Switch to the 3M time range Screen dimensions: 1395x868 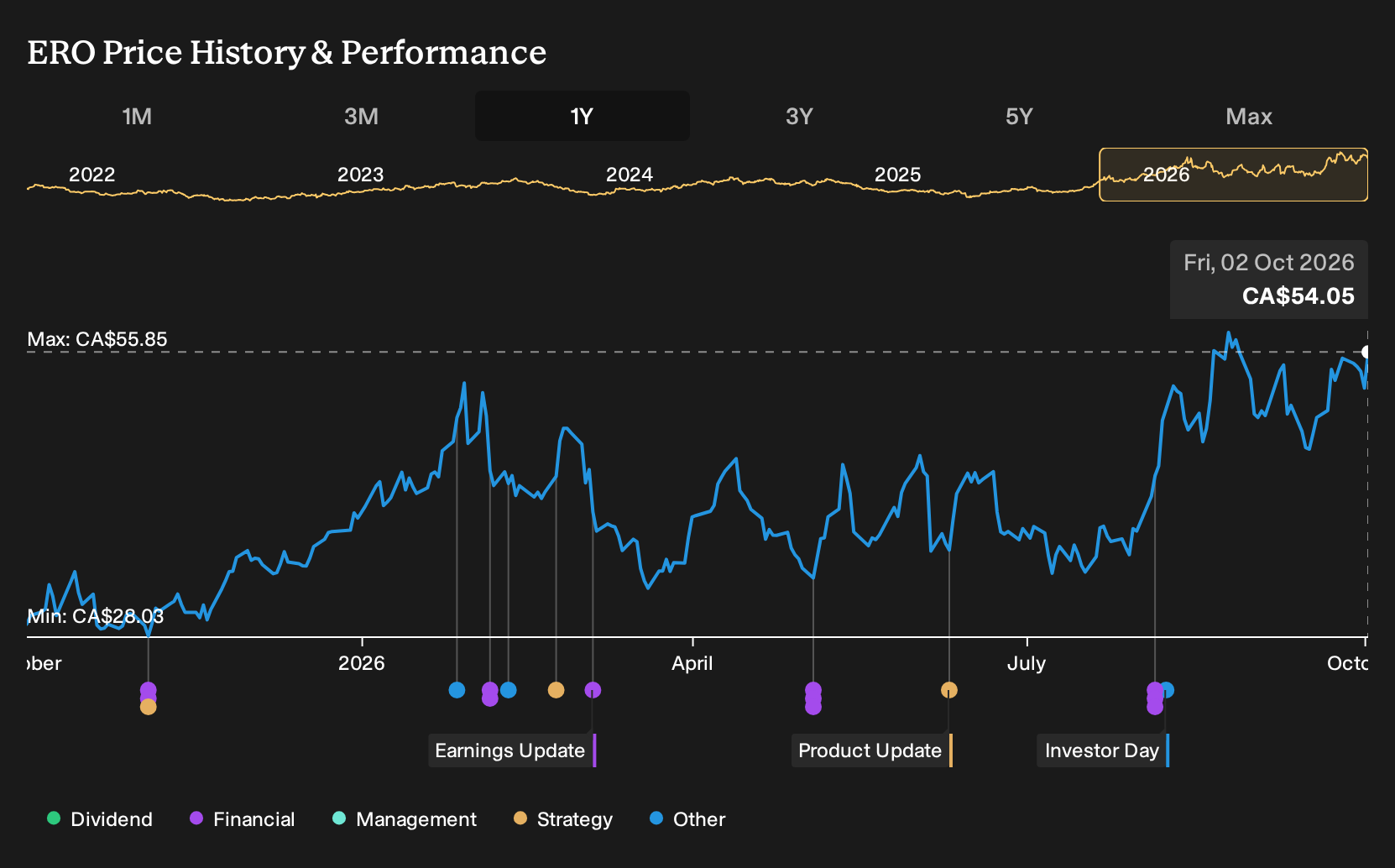(x=361, y=116)
